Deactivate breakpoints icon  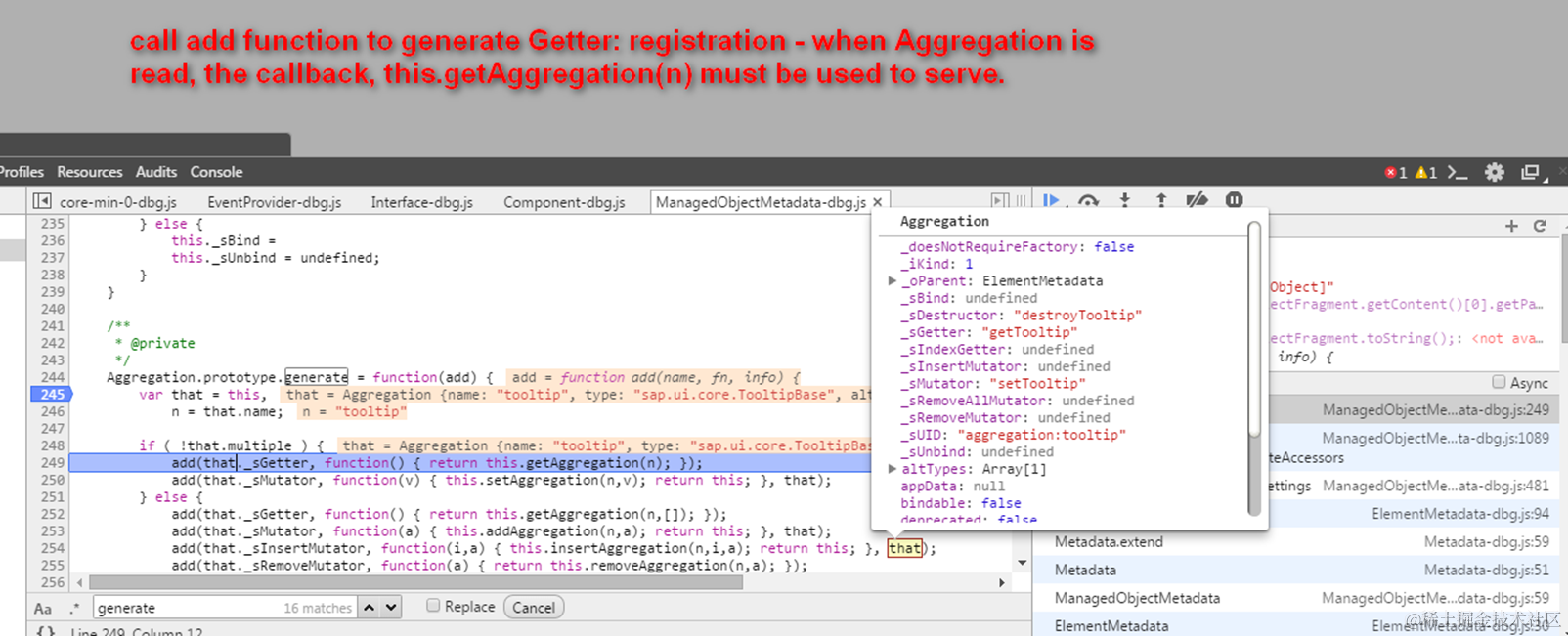1197,200
